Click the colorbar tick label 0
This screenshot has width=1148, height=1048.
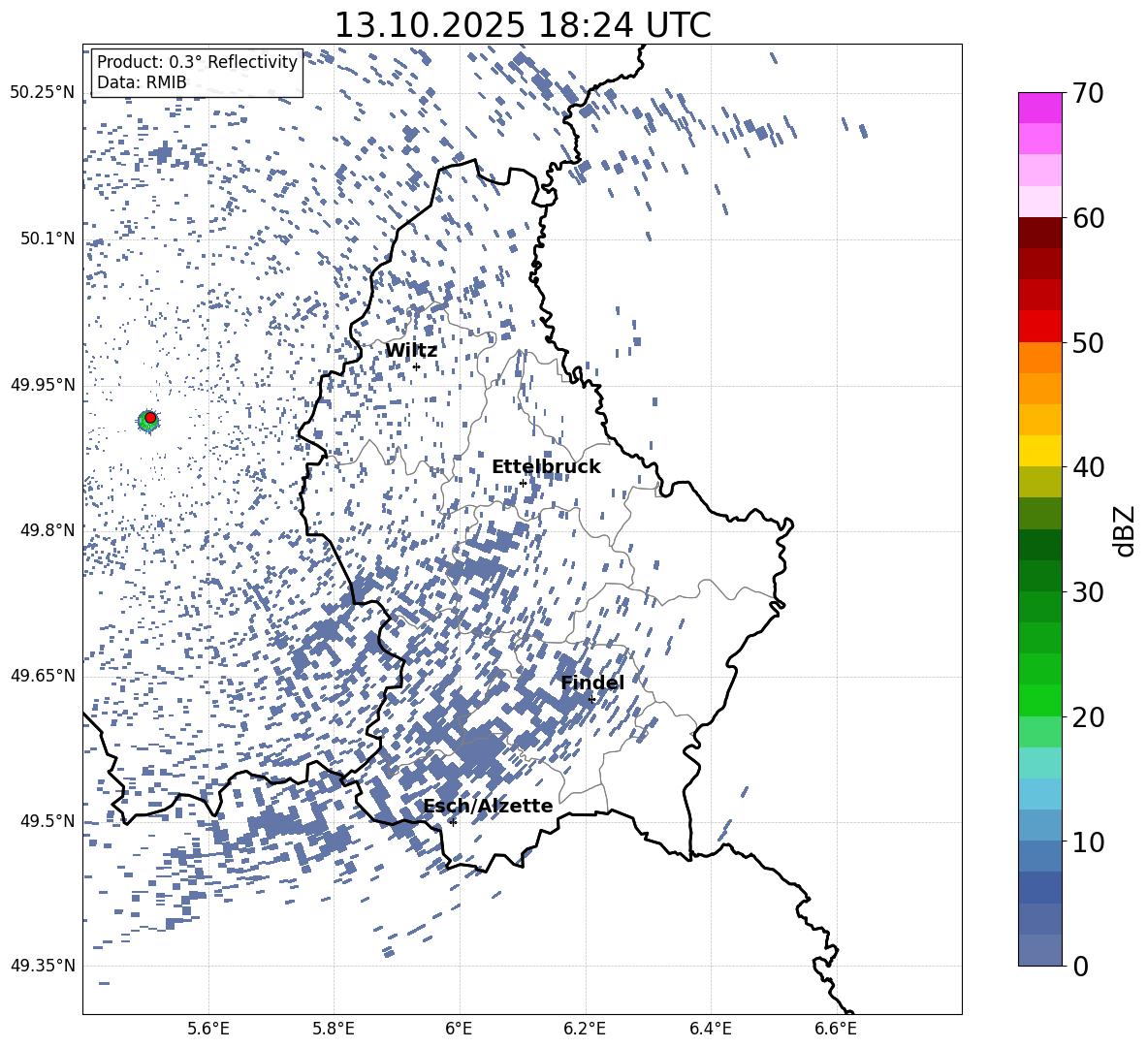pyautogui.click(x=1080, y=967)
